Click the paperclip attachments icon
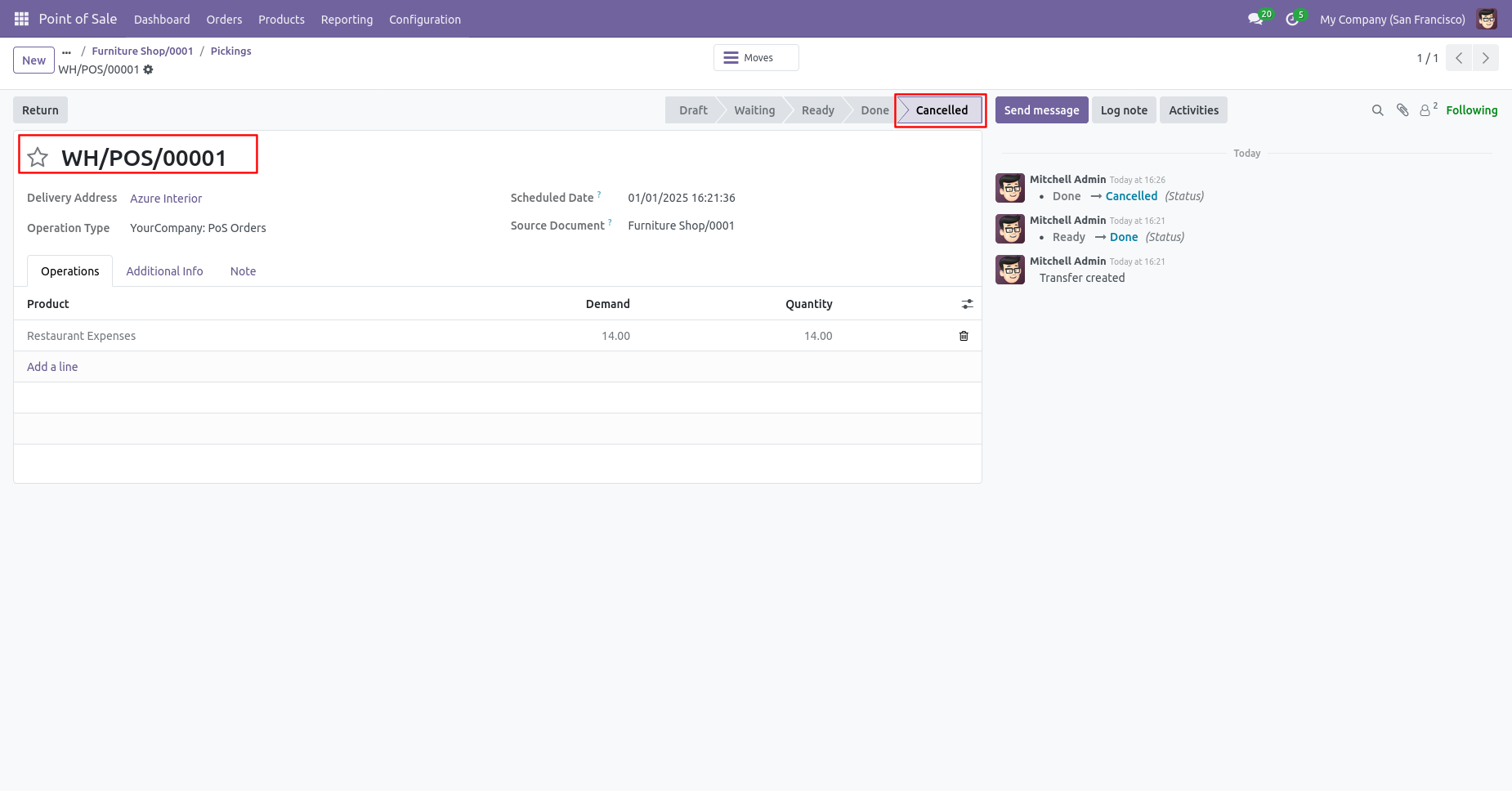This screenshot has height=791, width=1512. [x=1402, y=110]
